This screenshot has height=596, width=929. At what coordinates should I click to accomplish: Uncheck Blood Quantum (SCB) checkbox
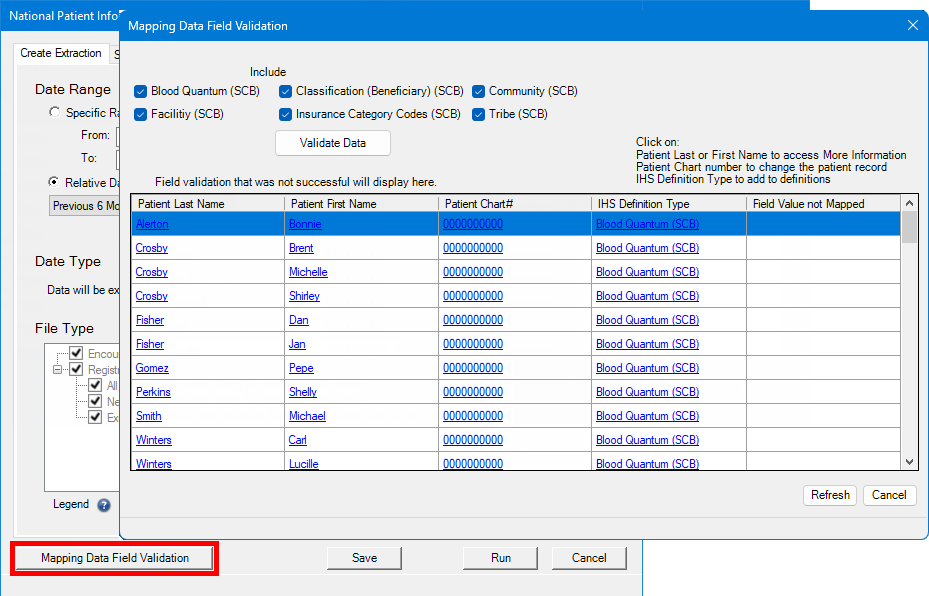tap(140, 91)
